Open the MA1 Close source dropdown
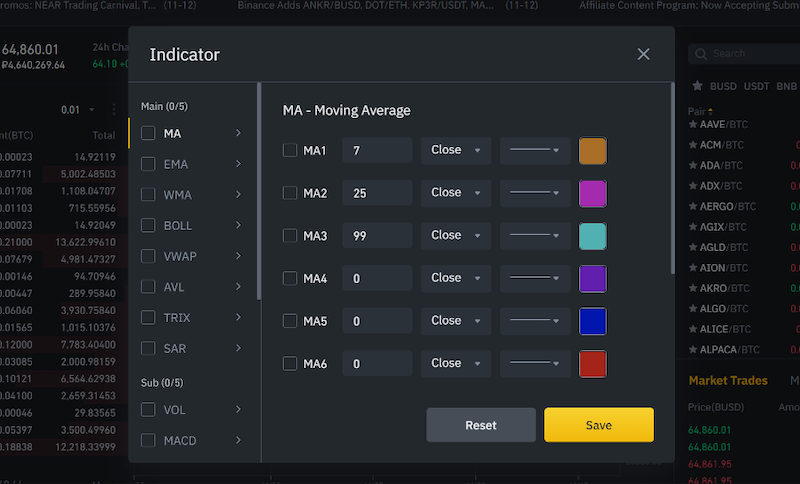800x484 pixels. [x=456, y=150]
